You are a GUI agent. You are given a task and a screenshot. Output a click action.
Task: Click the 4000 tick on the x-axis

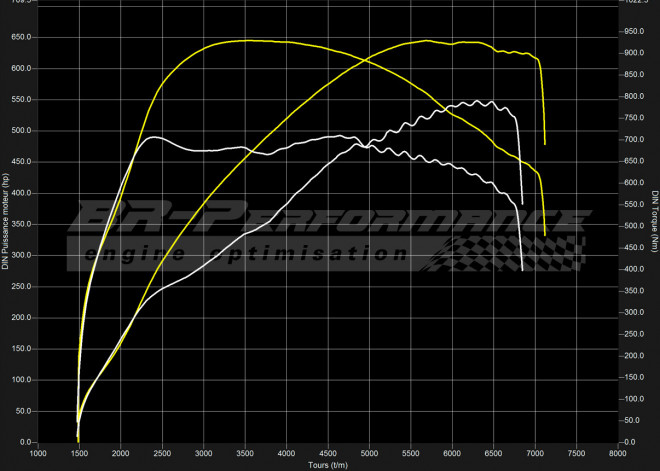coord(286,453)
